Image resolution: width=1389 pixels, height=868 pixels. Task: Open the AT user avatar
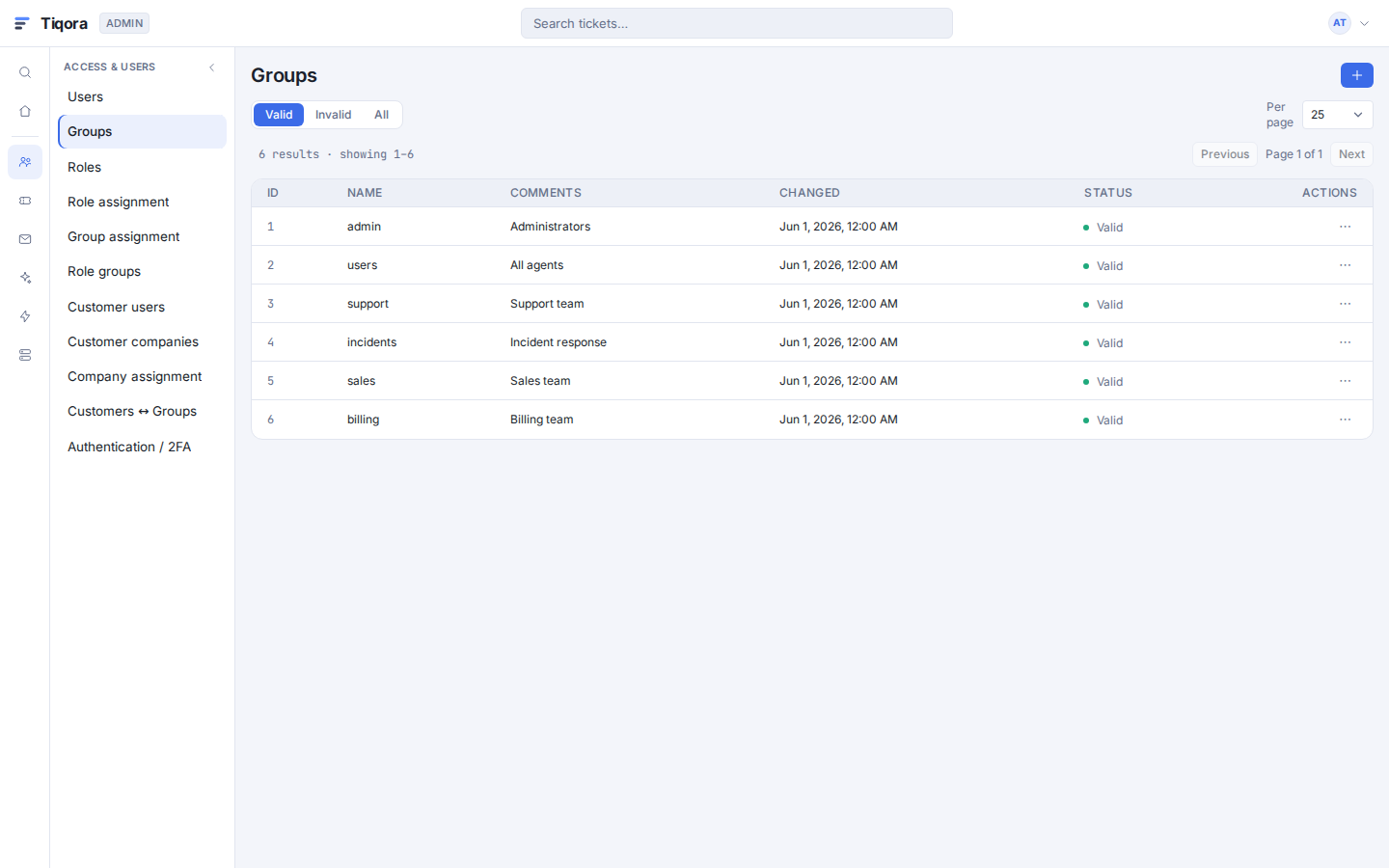(1339, 23)
